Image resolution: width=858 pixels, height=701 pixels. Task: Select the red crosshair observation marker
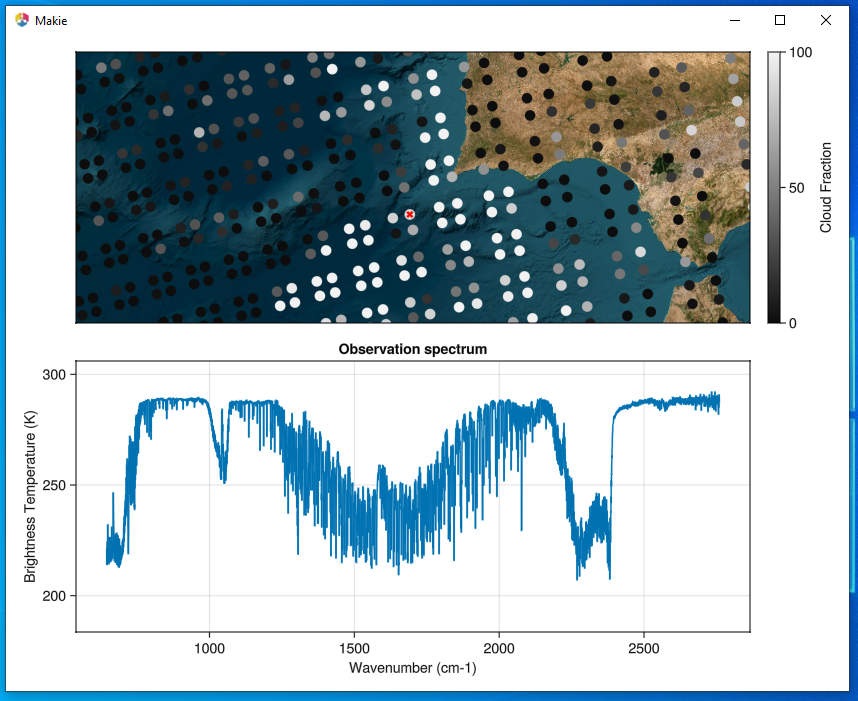click(x=410, y=214)
